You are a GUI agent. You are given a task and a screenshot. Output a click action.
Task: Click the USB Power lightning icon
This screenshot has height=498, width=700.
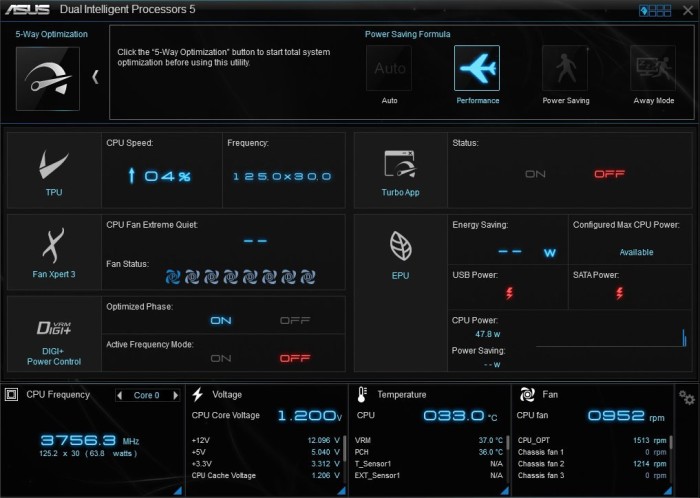(509, 293)
